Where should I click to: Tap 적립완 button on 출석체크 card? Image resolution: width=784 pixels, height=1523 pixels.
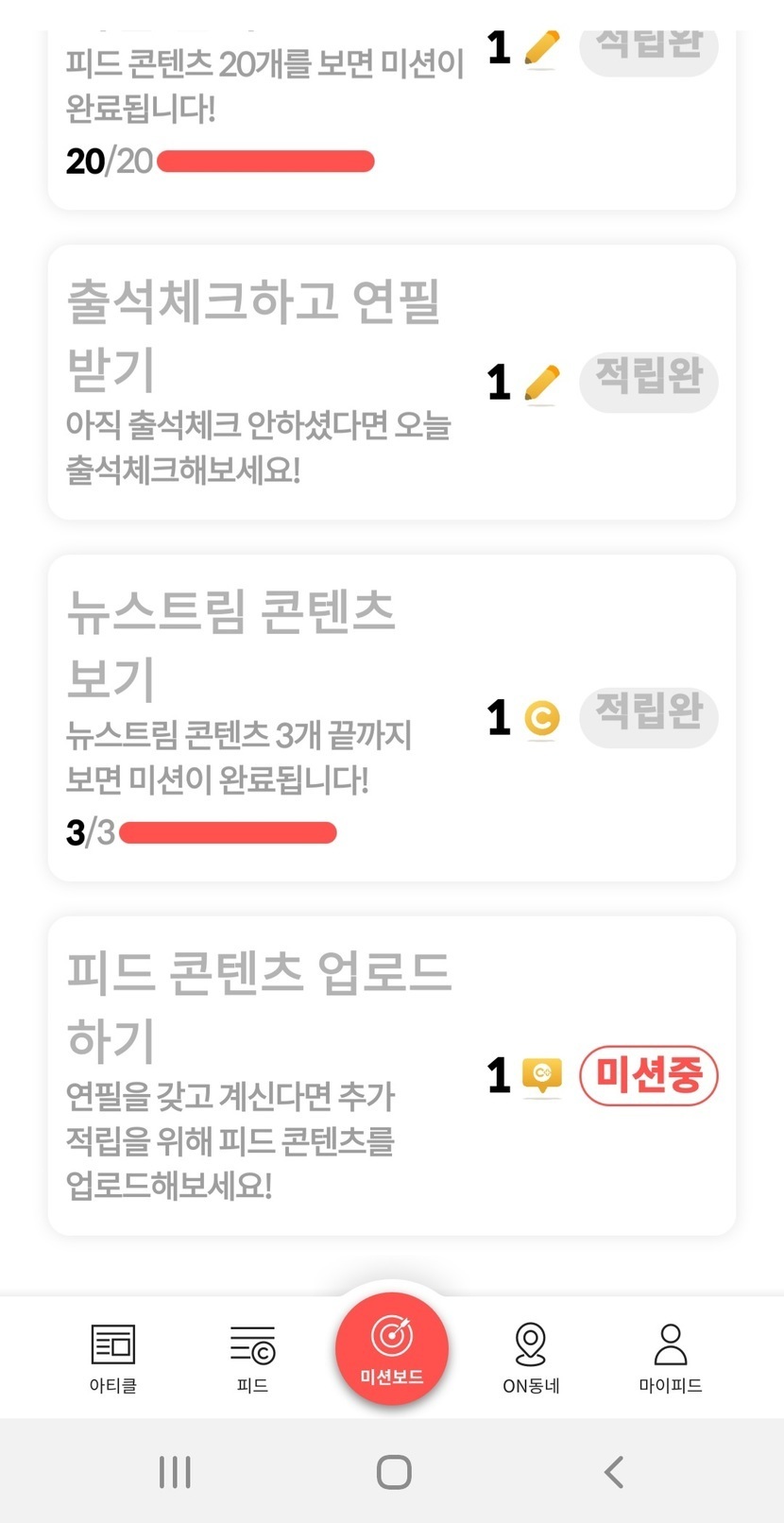[x=649, y=382]
